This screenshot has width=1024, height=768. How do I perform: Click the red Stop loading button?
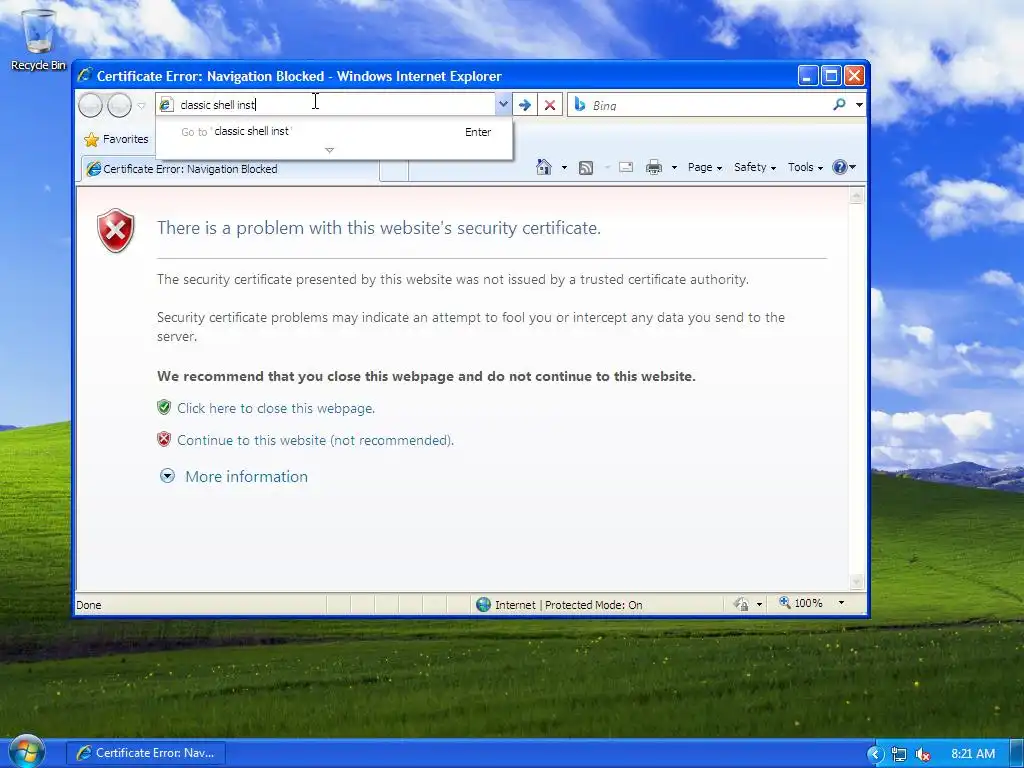tap(550, 104)
